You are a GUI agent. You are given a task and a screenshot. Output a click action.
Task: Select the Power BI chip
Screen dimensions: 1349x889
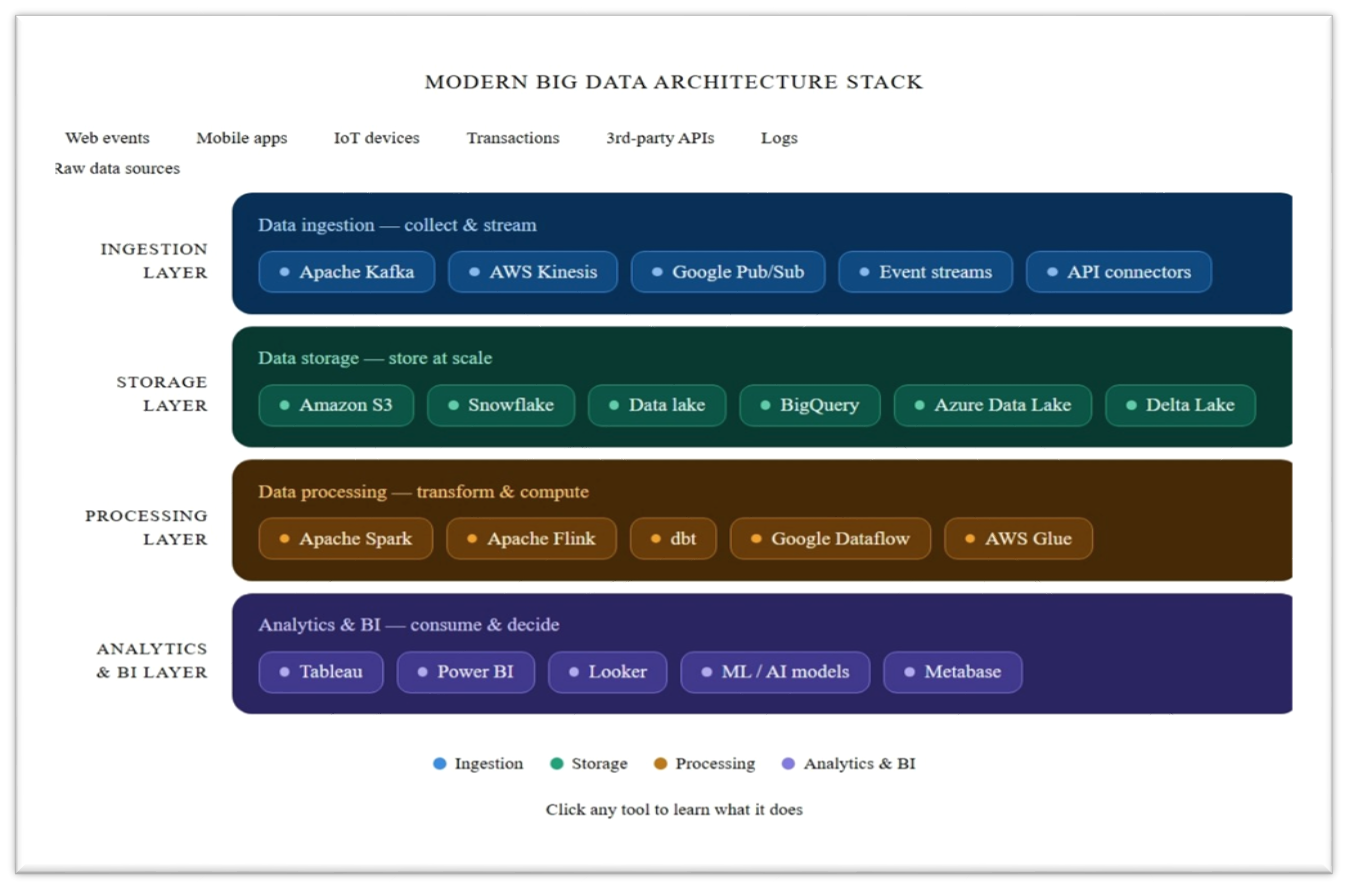pos(465,672)
